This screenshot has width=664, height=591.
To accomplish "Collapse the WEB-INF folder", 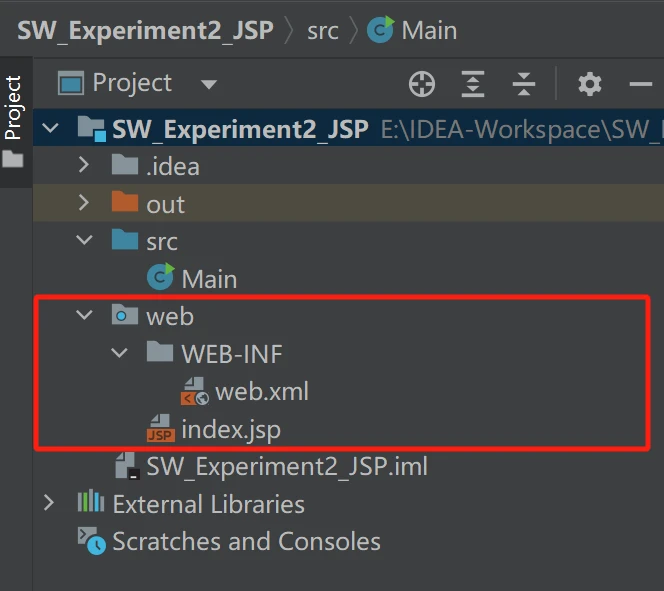I will pos(120,353).
